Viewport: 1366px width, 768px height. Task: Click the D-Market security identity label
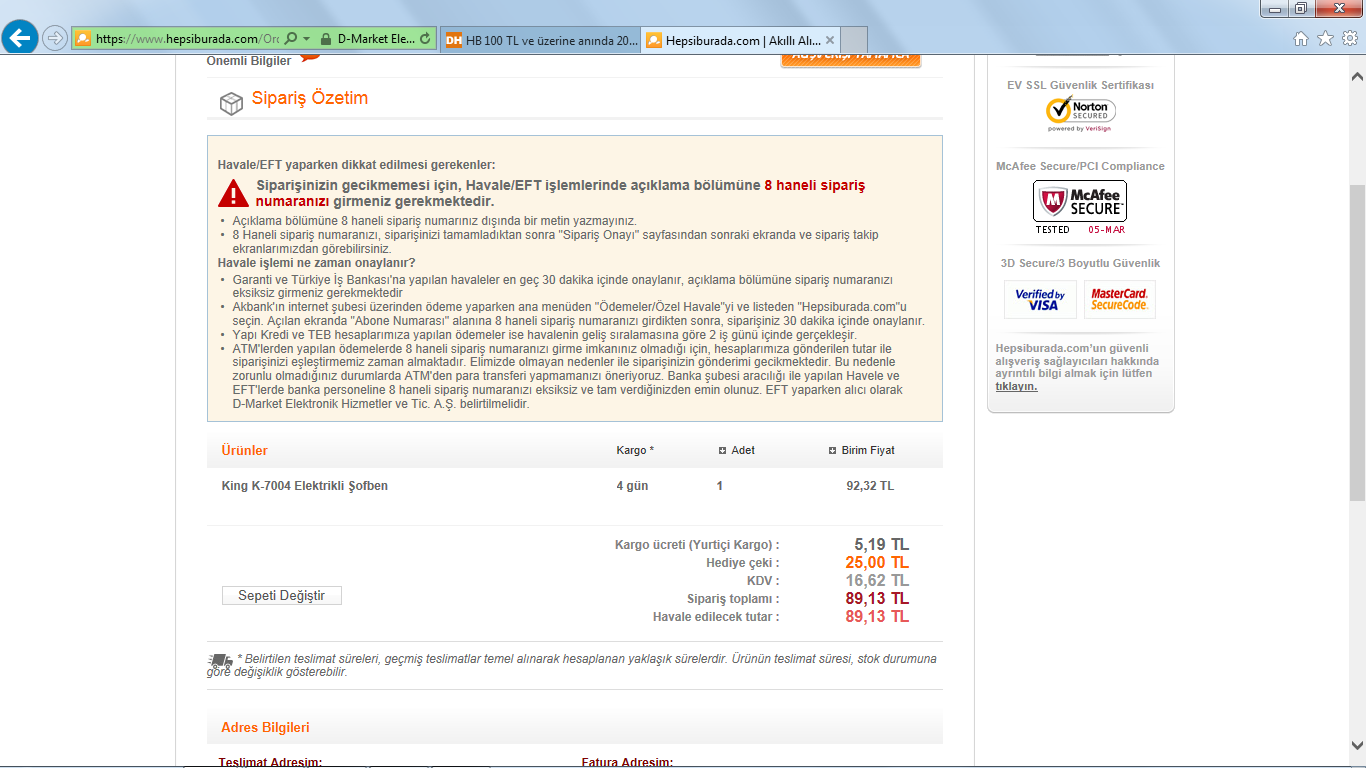point(375,39)
